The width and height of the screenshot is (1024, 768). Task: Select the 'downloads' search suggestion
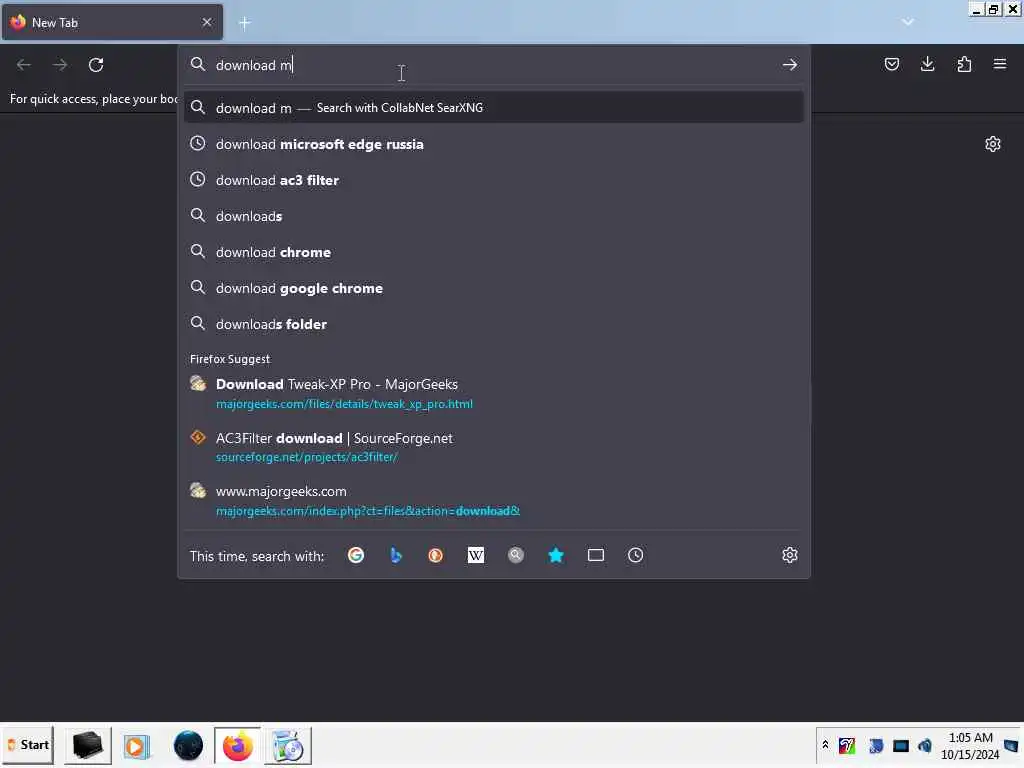tap(494, 216)
